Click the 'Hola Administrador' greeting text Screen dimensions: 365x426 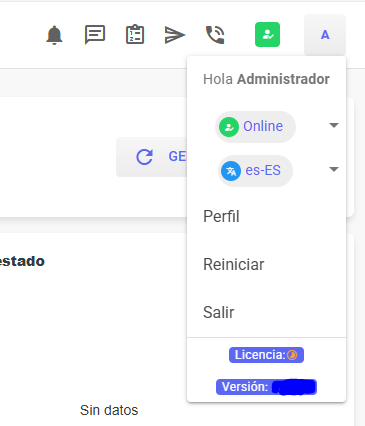pyautogui.click(x=266, y=79)
